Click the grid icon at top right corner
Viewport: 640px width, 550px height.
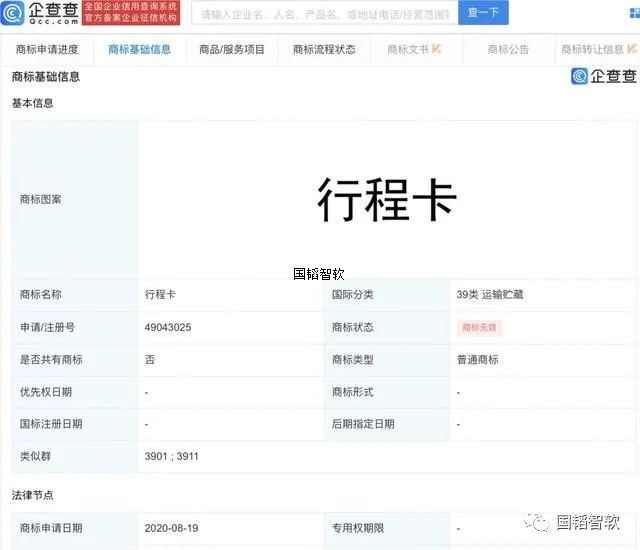point(635,13)
